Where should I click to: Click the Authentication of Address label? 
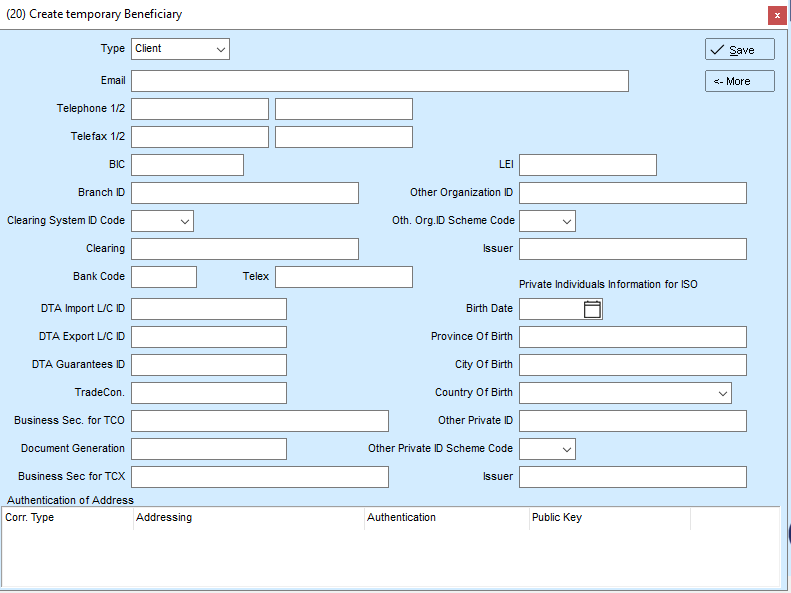click(71, 500)
